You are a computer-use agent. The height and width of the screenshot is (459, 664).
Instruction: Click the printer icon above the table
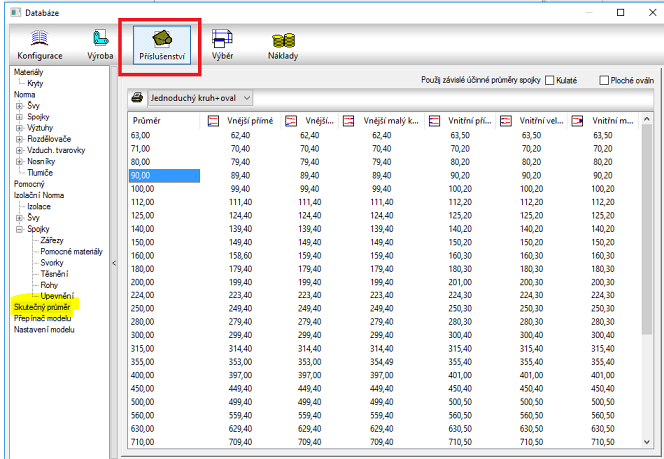(x=137, y=98)
